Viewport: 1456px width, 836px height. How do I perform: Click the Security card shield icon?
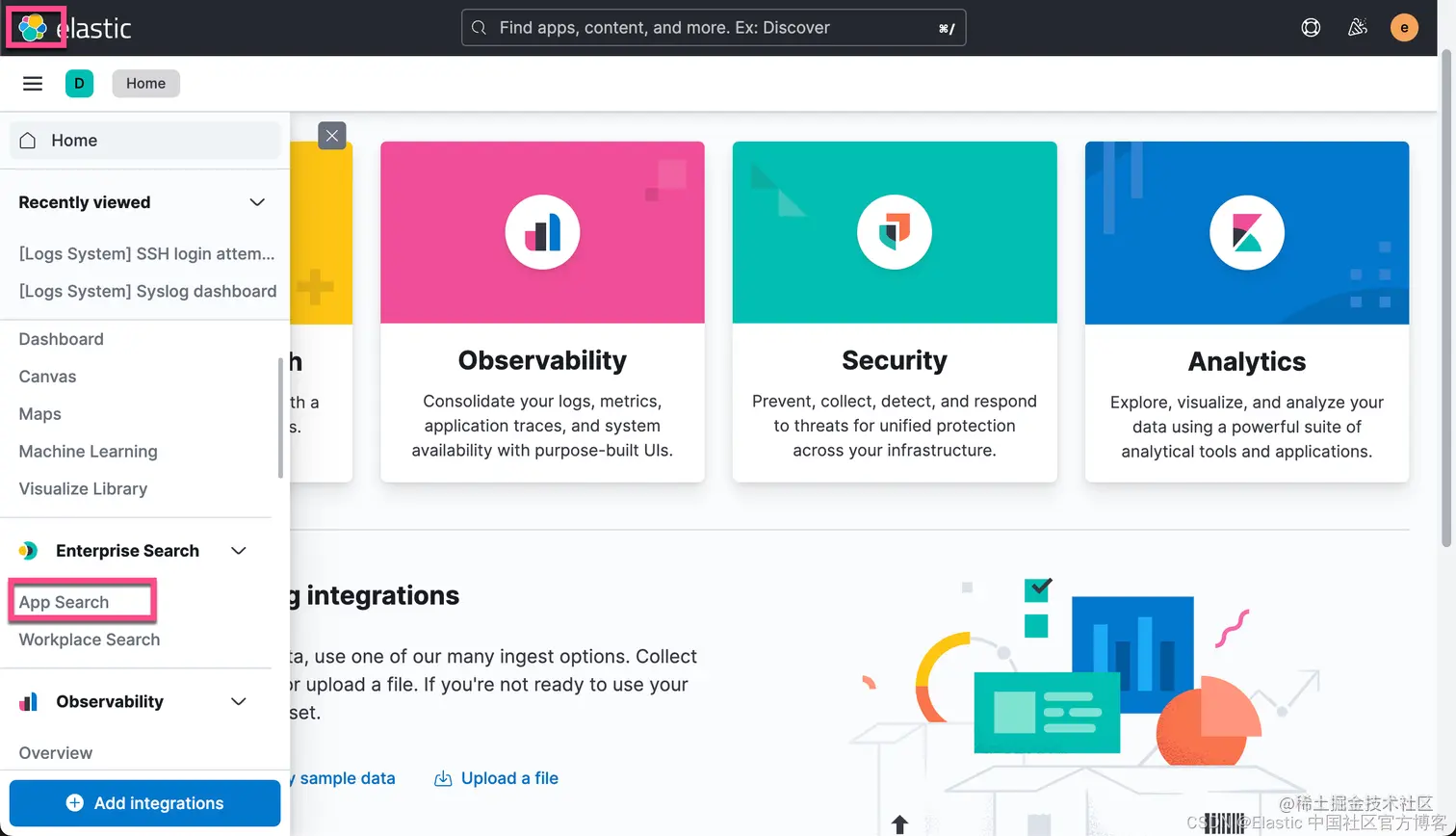point(895,232)
